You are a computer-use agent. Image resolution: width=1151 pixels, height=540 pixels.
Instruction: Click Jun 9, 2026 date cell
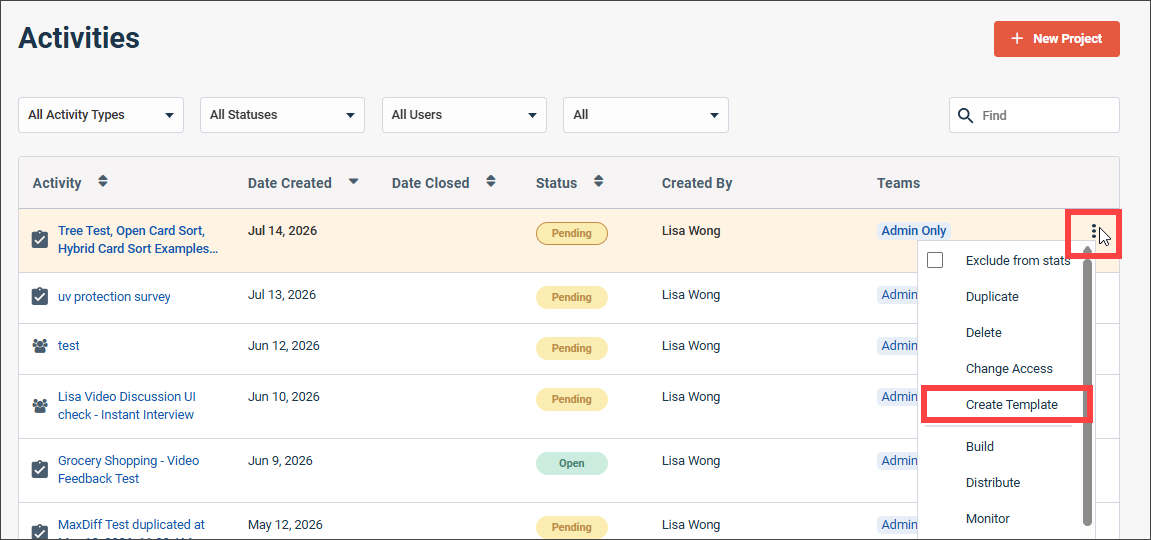pos(280,461)
